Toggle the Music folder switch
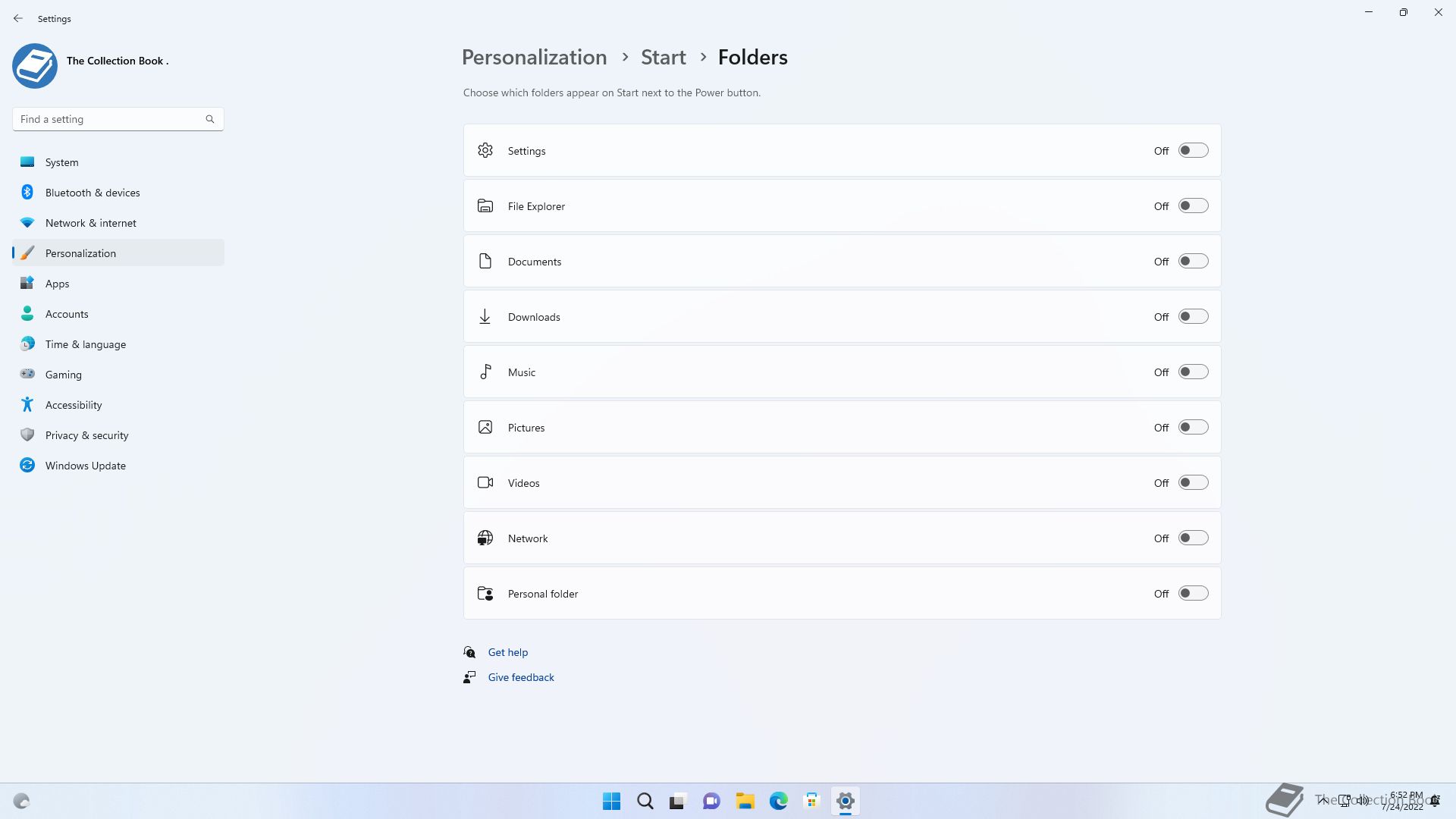This screenshot has width=1456, height=819. 1193,372
